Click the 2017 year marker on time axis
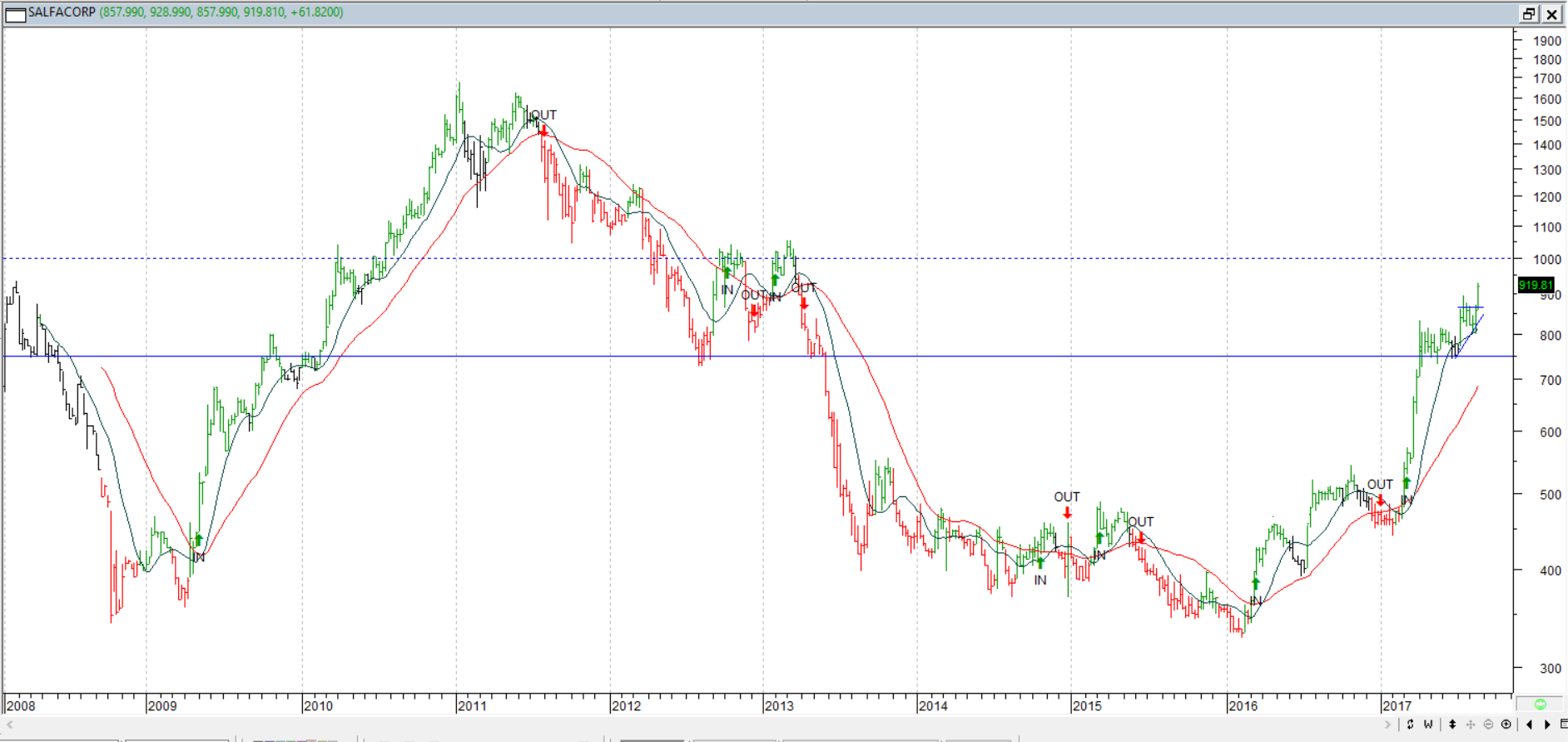This screenshot has height=742, width=1568. coord(1397,706)
